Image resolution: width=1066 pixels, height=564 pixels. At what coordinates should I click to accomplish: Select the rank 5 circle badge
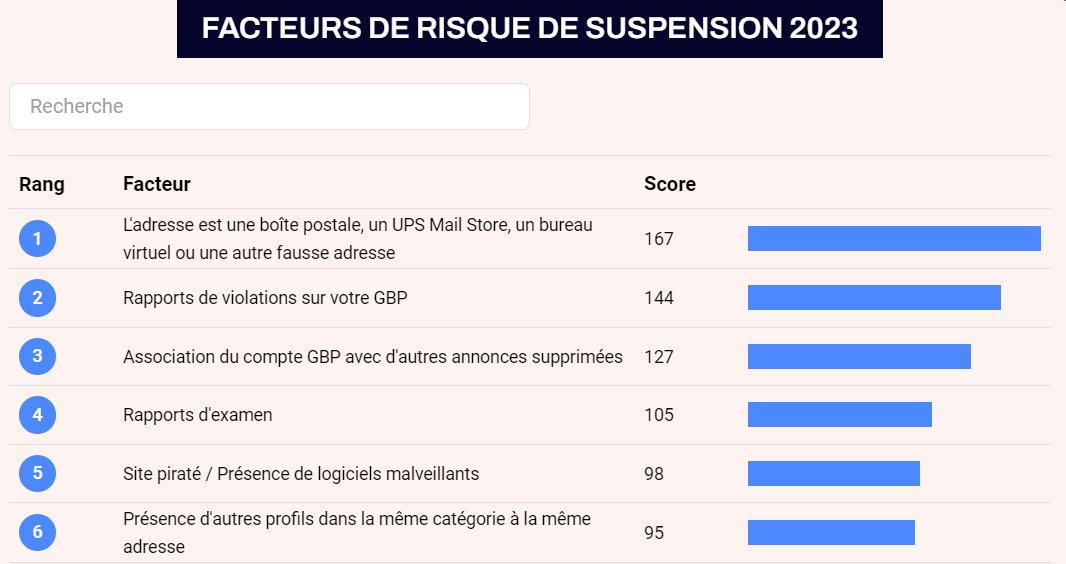[37, 473]
